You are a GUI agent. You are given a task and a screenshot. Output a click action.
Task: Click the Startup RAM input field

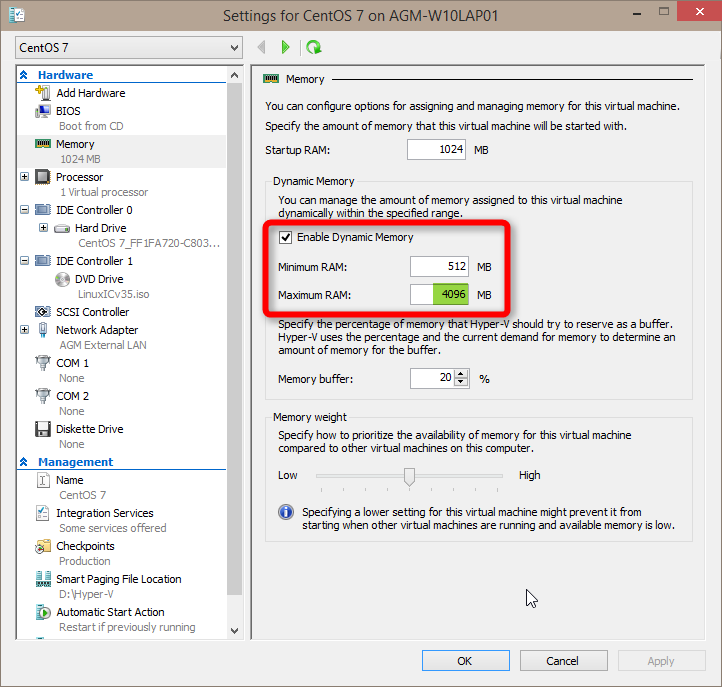[436, 150]
